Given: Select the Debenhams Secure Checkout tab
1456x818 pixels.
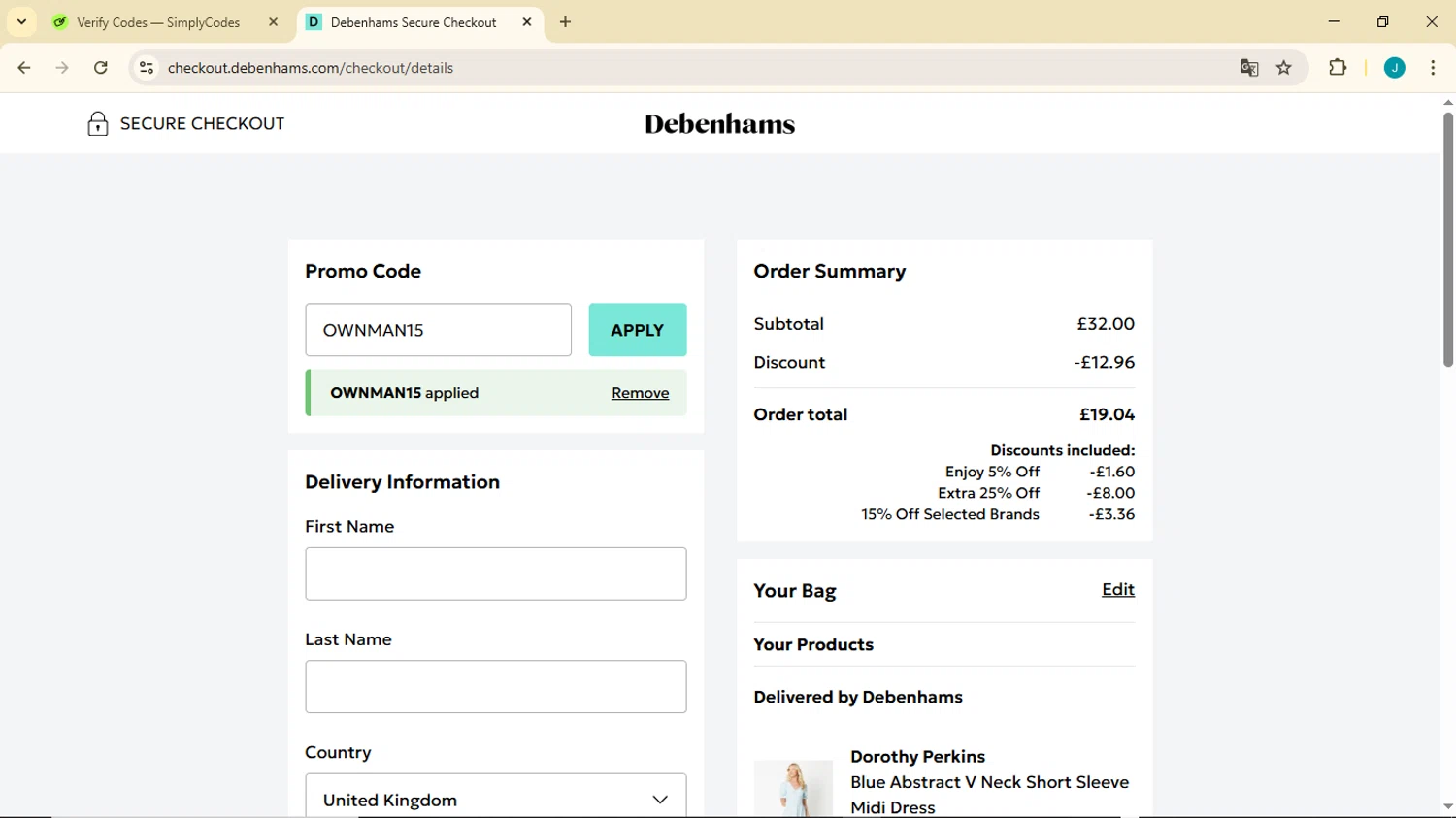Looking at the screenshot, I should (x=414, y=22).
